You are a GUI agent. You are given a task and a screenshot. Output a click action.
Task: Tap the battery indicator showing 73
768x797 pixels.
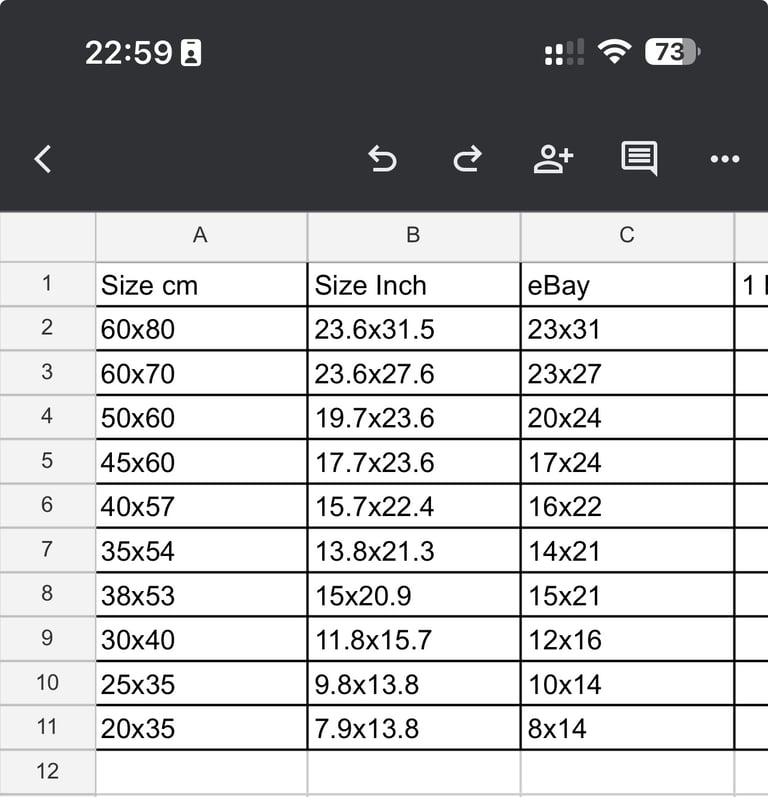[x=672, y=51]
